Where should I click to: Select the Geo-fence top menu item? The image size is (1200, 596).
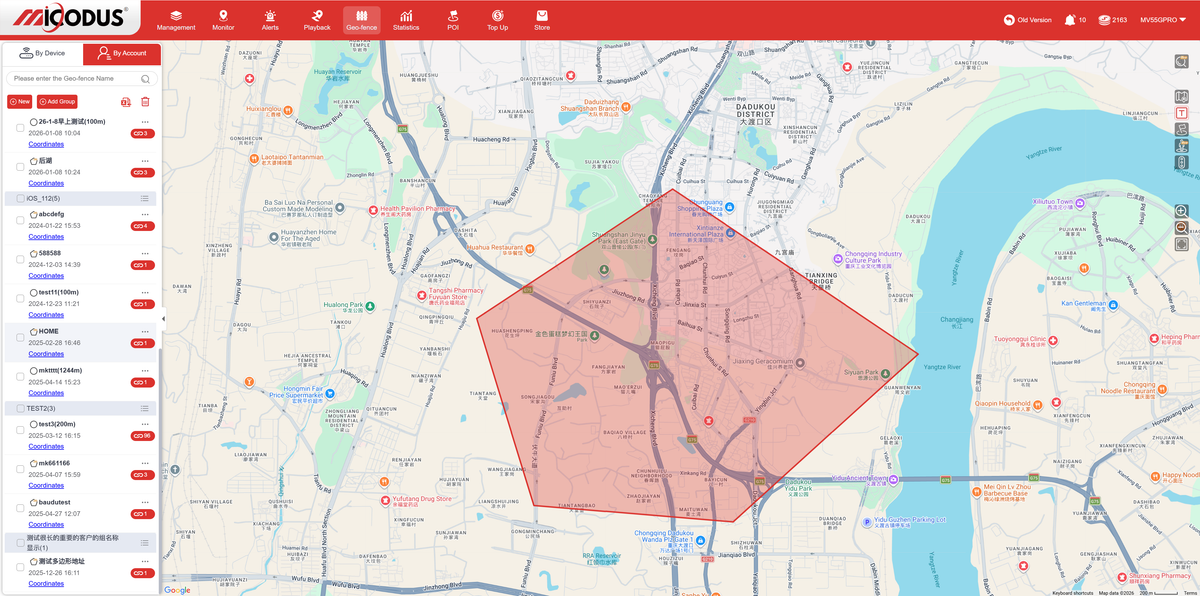(x=361, y=20)
